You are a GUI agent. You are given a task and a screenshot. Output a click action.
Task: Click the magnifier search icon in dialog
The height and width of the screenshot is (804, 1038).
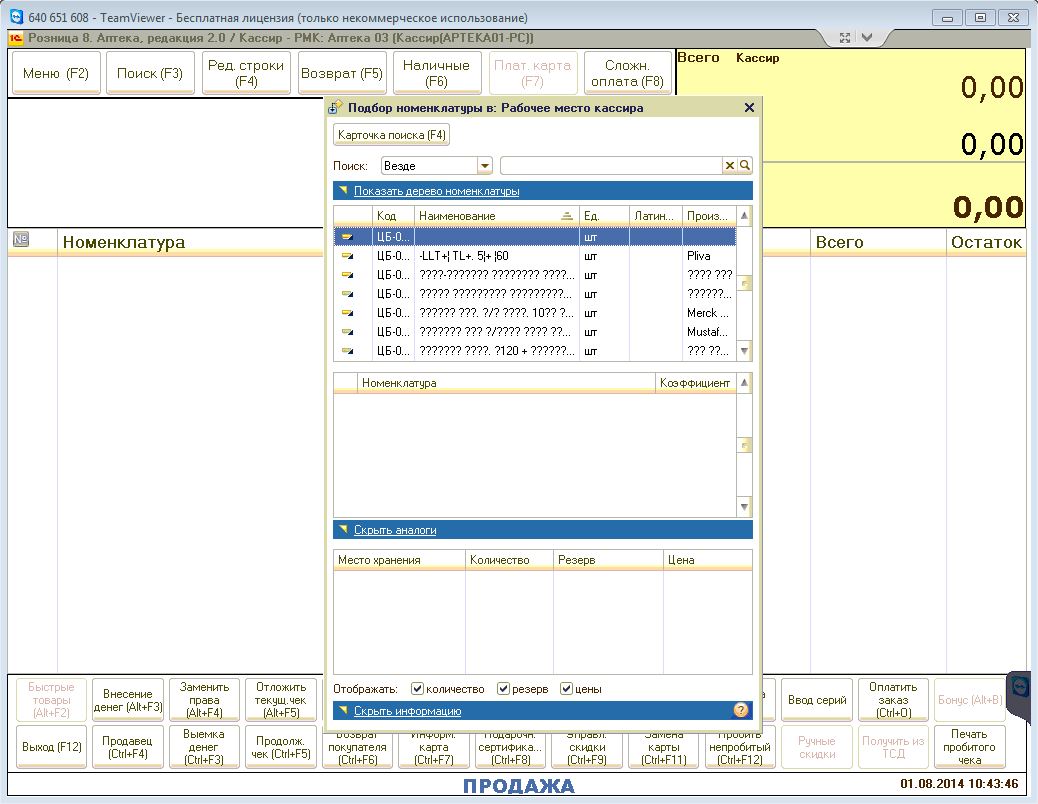(x=745, y=166)
